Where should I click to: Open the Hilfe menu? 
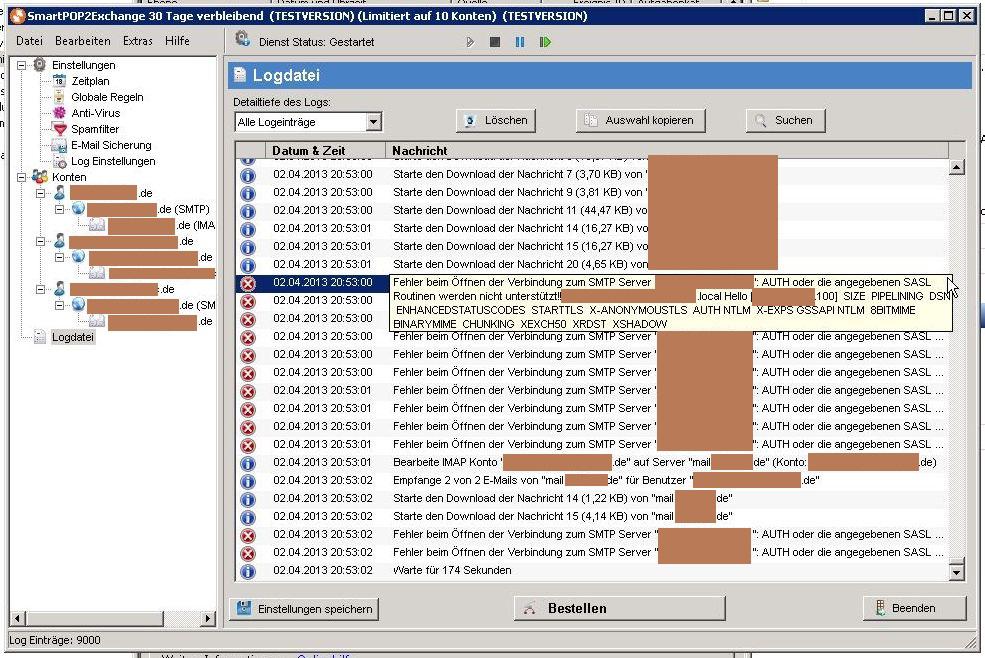coord(177,41)
